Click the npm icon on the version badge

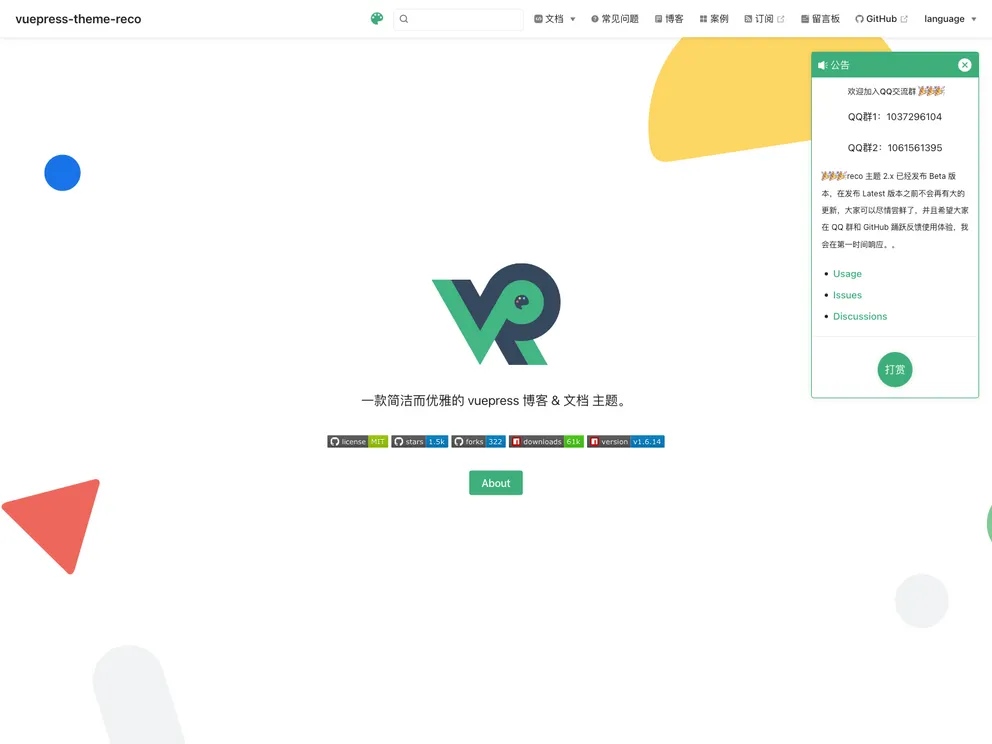[594, 441]
